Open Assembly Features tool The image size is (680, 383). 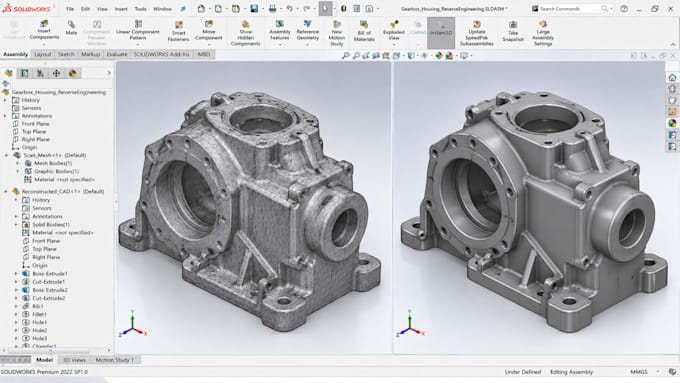[280, 30]
